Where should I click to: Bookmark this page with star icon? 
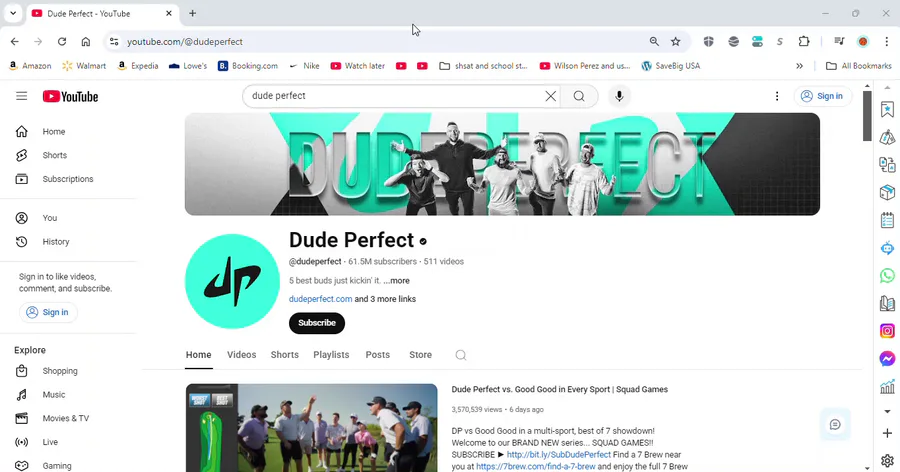click(676, 41)
